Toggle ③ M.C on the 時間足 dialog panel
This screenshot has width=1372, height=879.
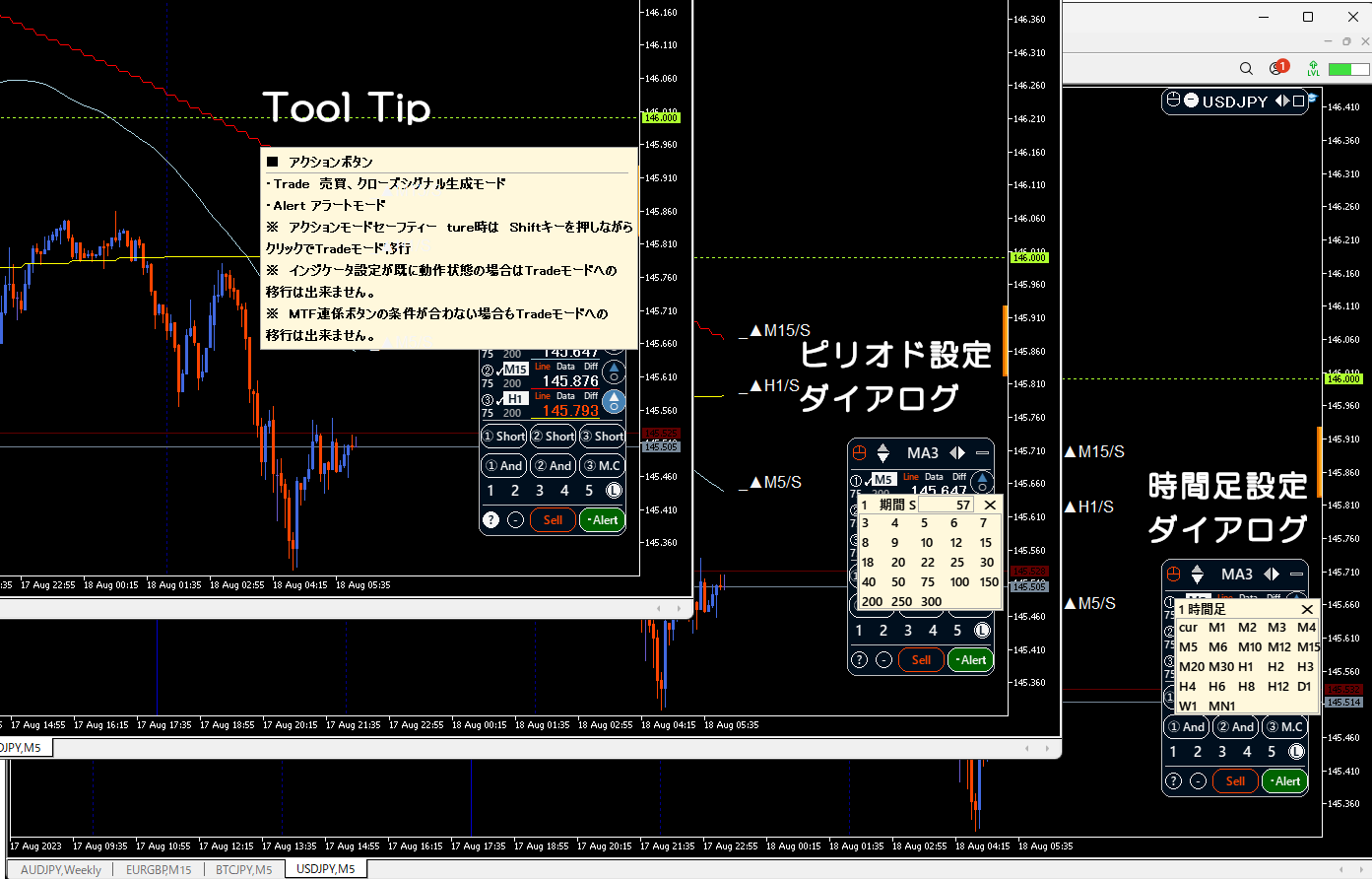[1284, 726]
